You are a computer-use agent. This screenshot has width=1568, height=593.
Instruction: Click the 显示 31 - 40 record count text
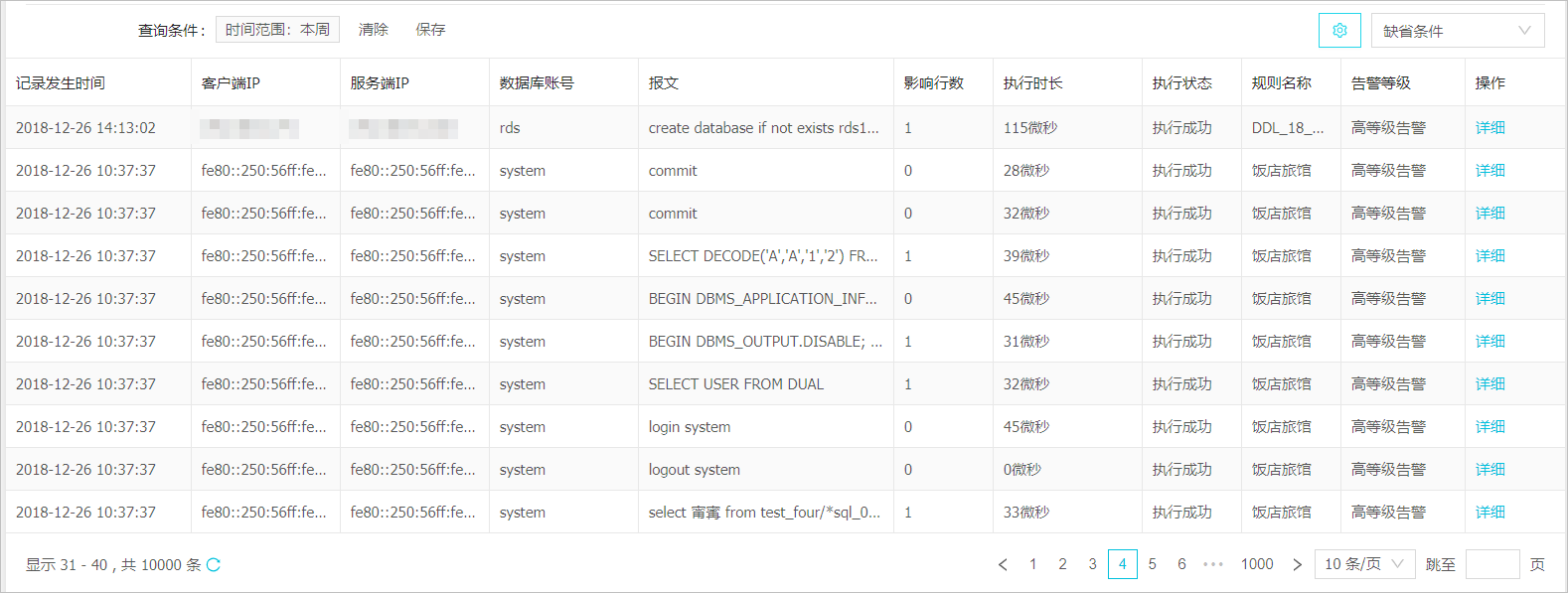(x=113, y=564)
